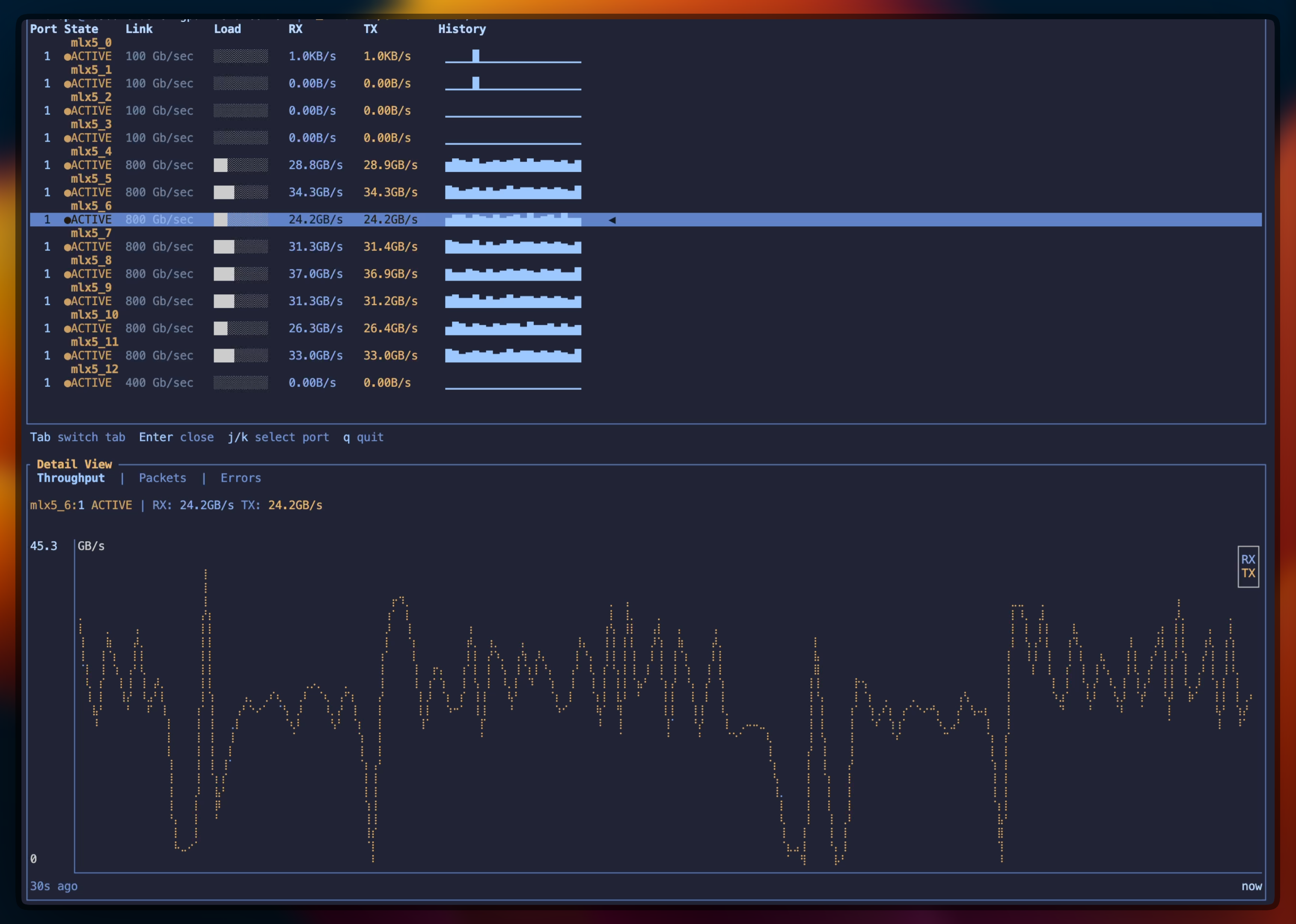This screenshot has height=924, width=1296.
Task: Click the mlx5_5 device name
Action: 91,179
